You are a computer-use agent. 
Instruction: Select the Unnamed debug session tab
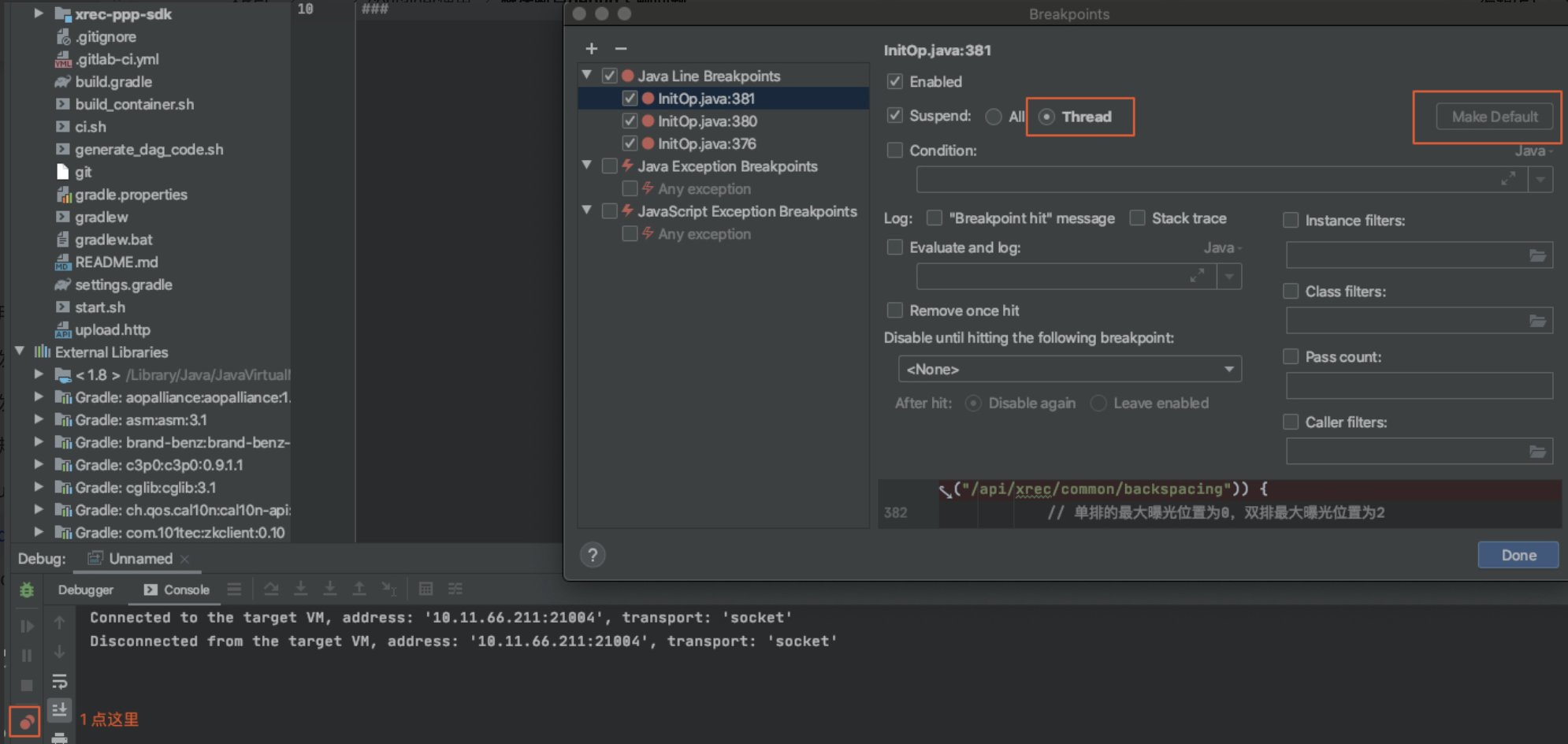click(140, 558)
